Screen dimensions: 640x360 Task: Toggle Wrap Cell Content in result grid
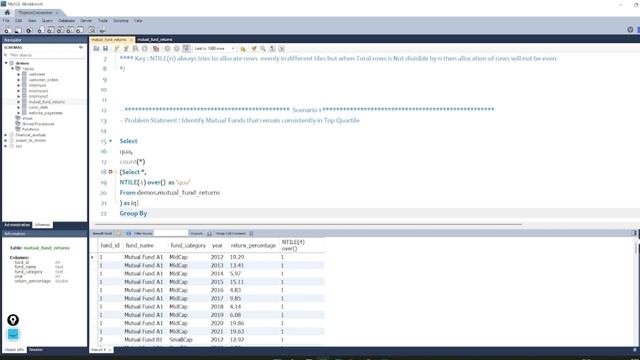pos(251,233)
